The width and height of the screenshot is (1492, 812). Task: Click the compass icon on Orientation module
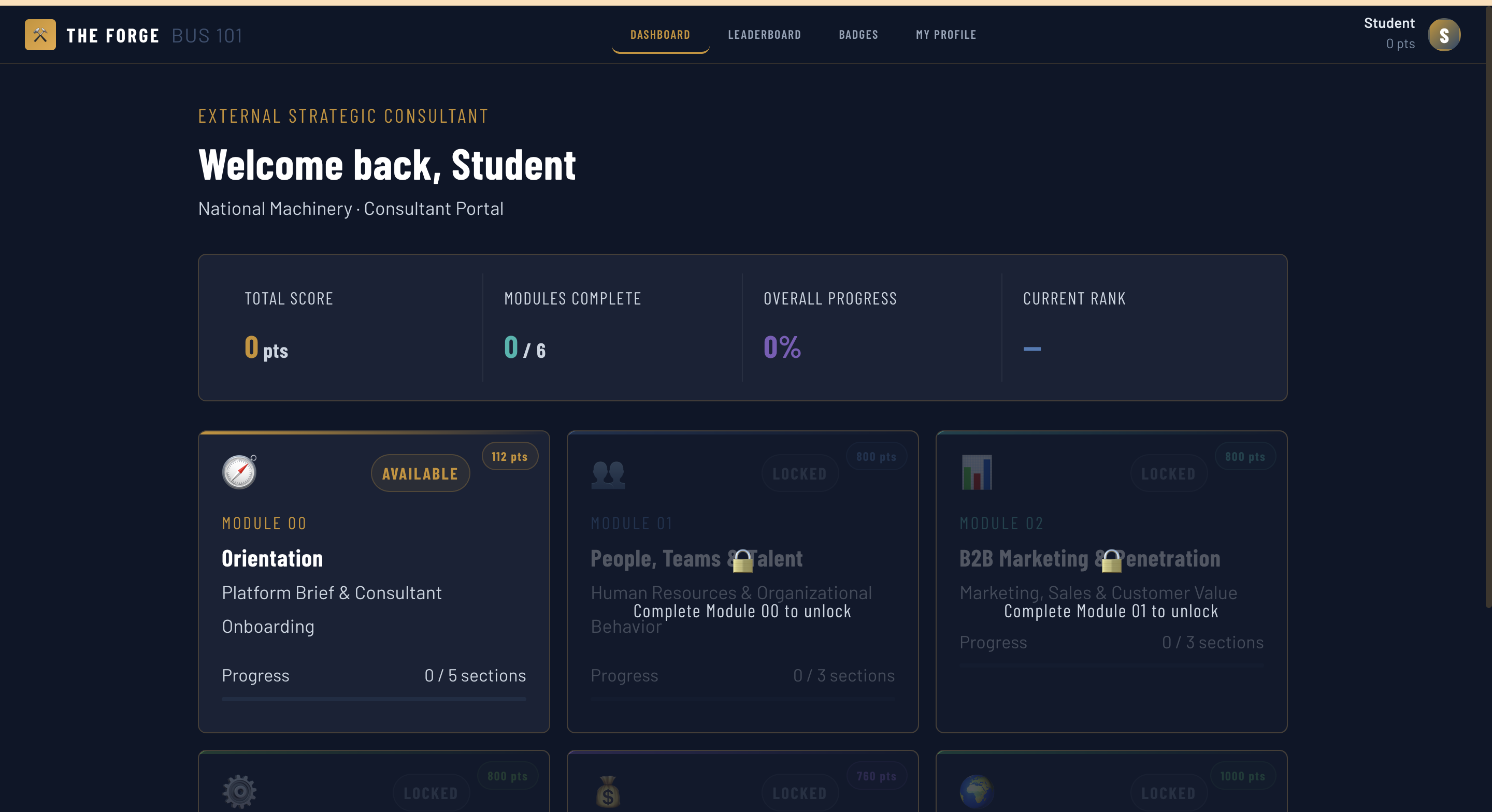(x=239, y=472)
